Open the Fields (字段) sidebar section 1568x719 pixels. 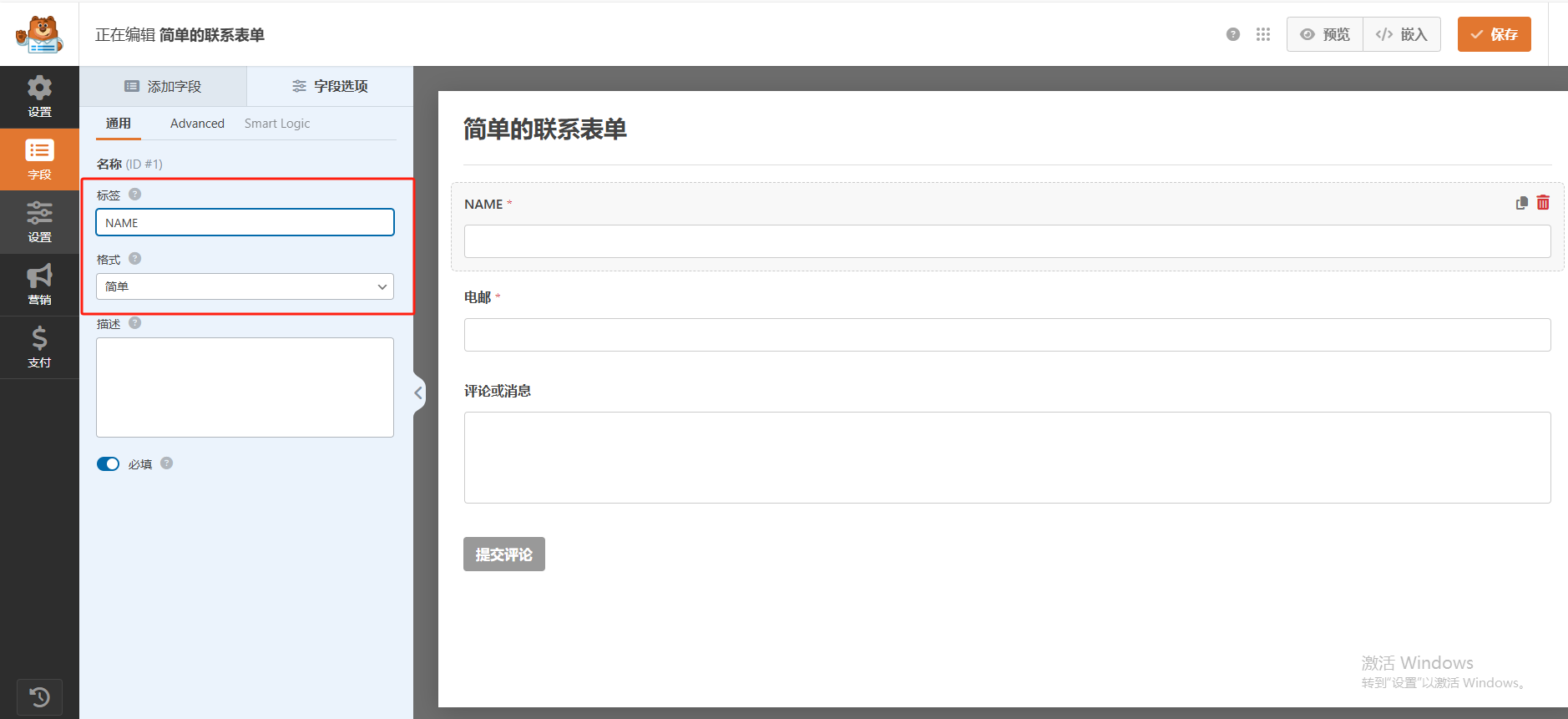pyautogui.click(x=39, y=159)
